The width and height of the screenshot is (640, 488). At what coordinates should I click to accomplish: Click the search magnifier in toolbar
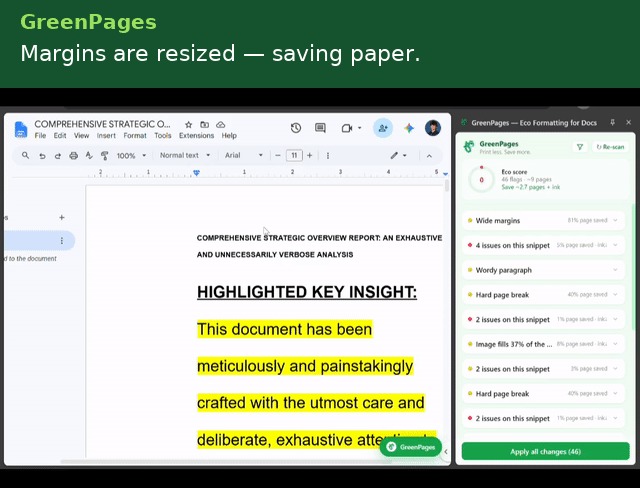click(25, 155)
